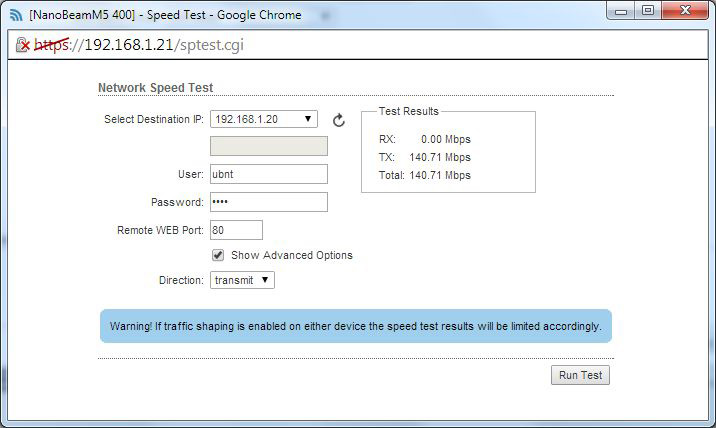Click the NanoBeamM5 400 window title text
This screenshot has width=716, height=428.
82,15
